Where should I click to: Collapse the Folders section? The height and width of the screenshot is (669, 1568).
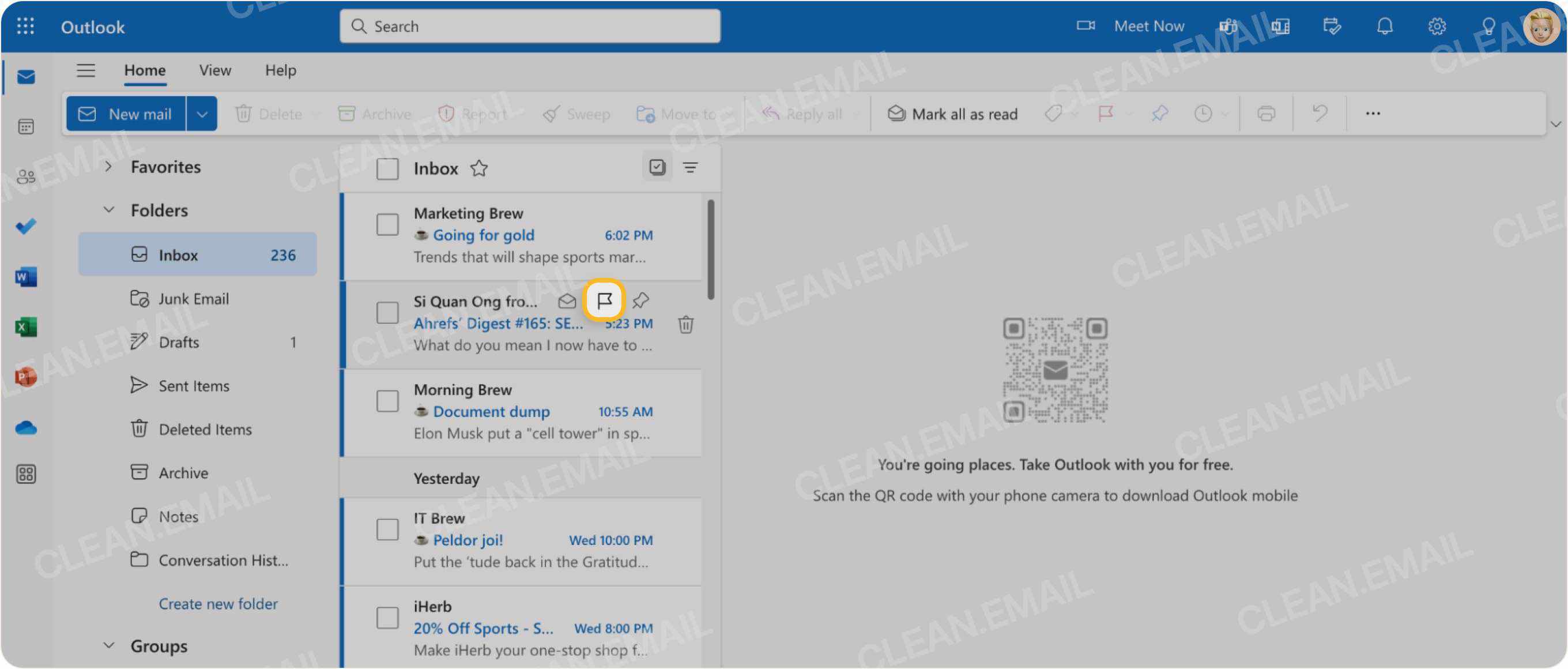(109, 209)
